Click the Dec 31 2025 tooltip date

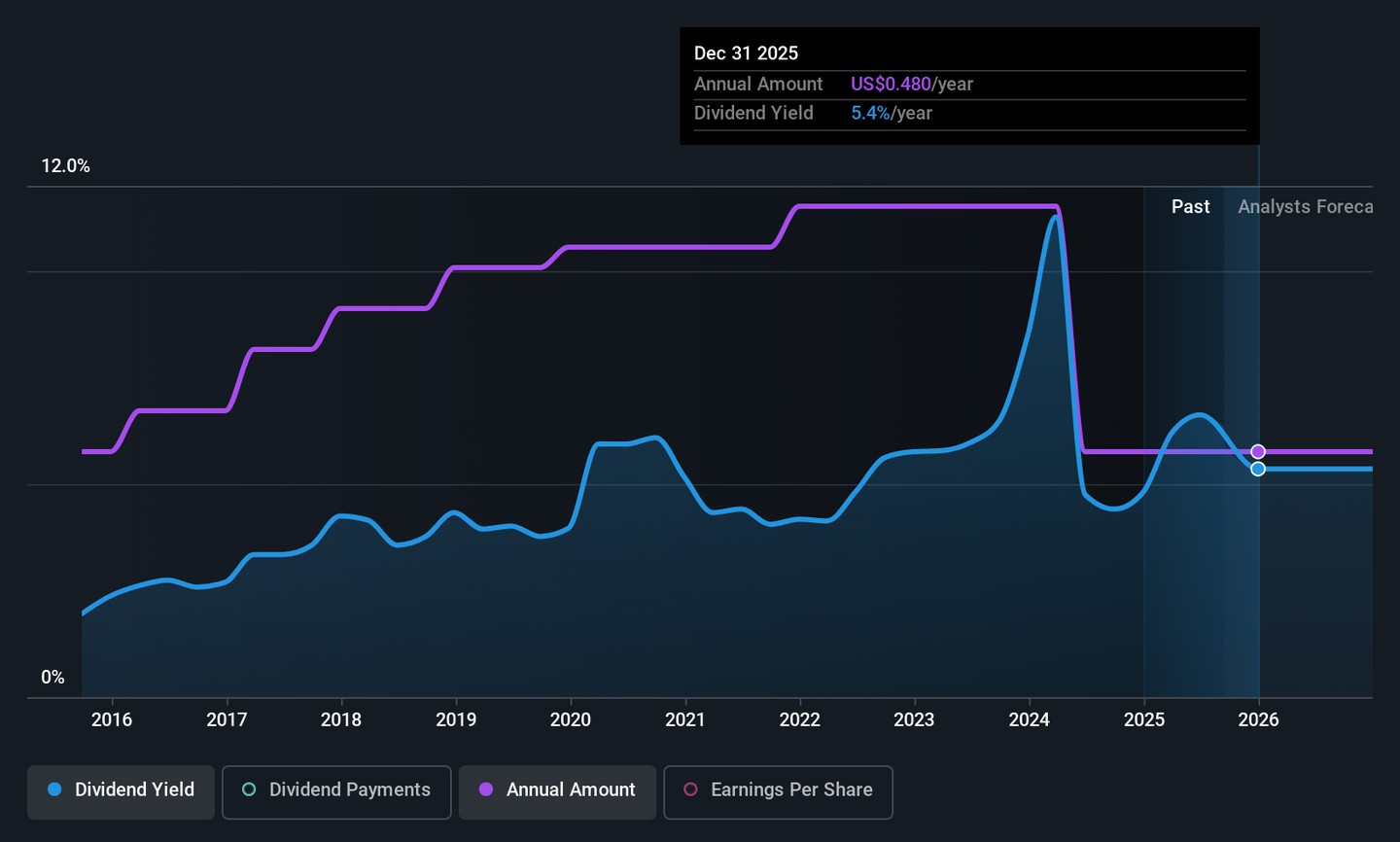pyautogui.click(x=746, y=53)
